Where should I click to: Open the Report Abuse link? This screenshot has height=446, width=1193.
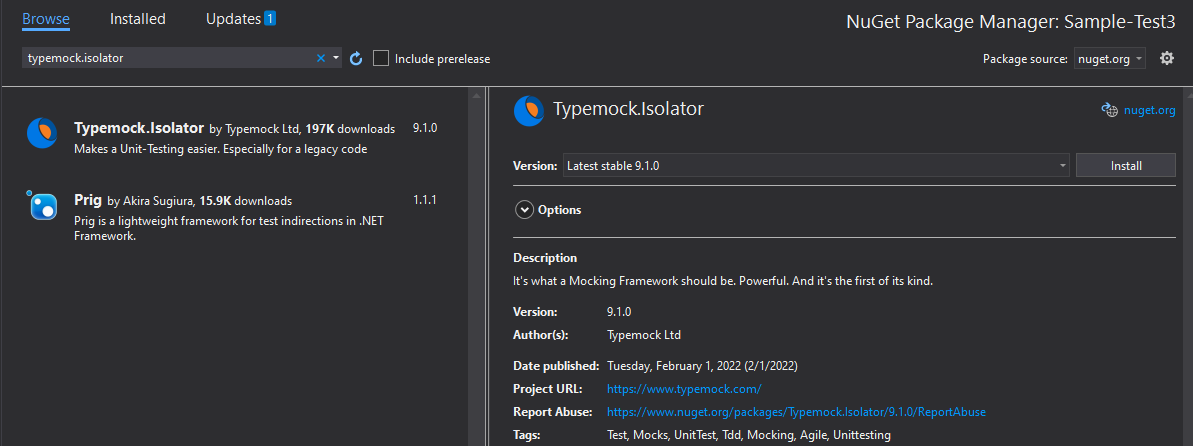coord(796,412)
